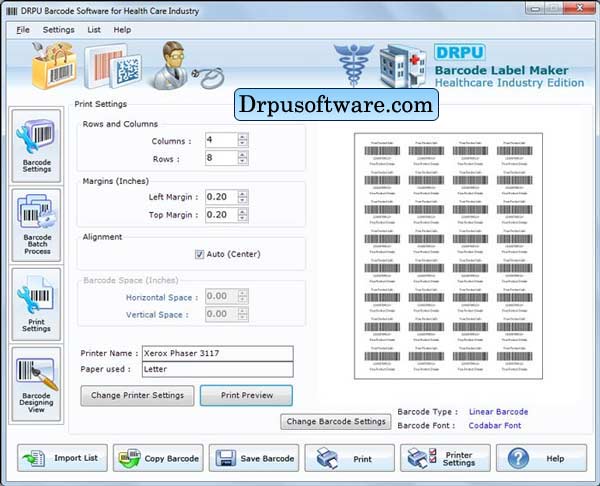Open the Barcode Settings sidebar icon
The width and height of the screenshot is (600, 486).
pos(36,145)
